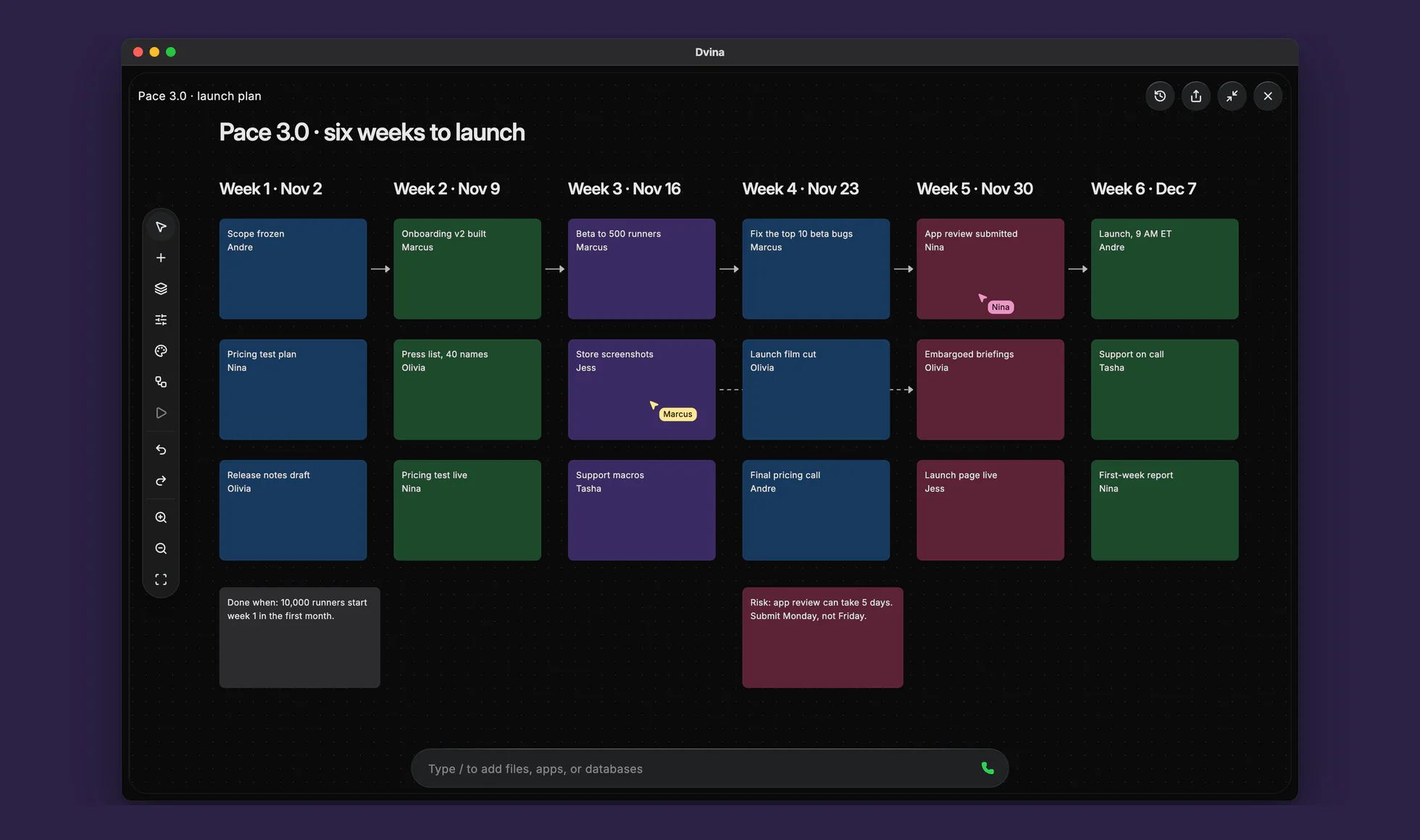This screenshot has width=1420, height=840.
Task: Click the Week 6 · Dec 7 heading
Action: point(1144,189)
